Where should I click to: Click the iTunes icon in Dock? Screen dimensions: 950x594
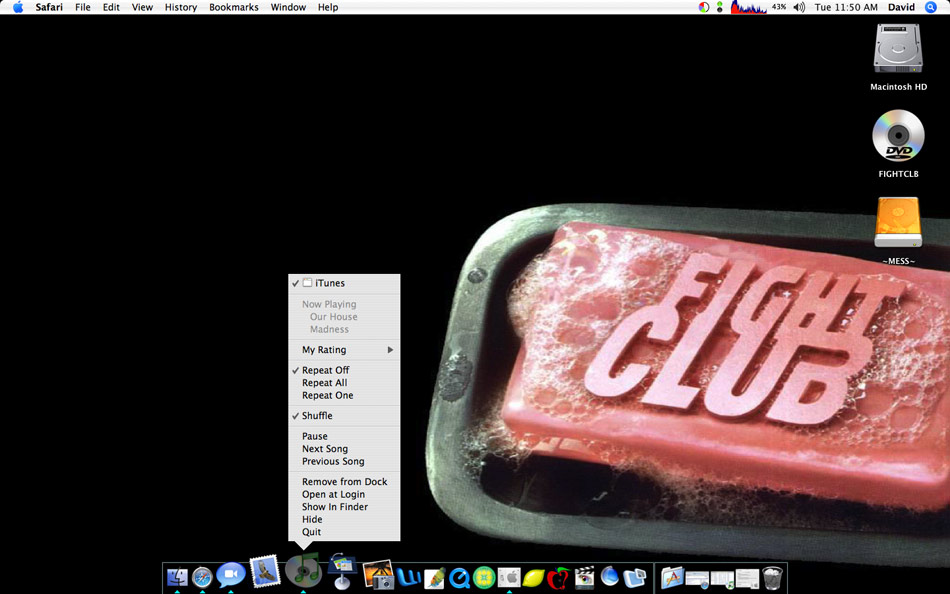303,570
